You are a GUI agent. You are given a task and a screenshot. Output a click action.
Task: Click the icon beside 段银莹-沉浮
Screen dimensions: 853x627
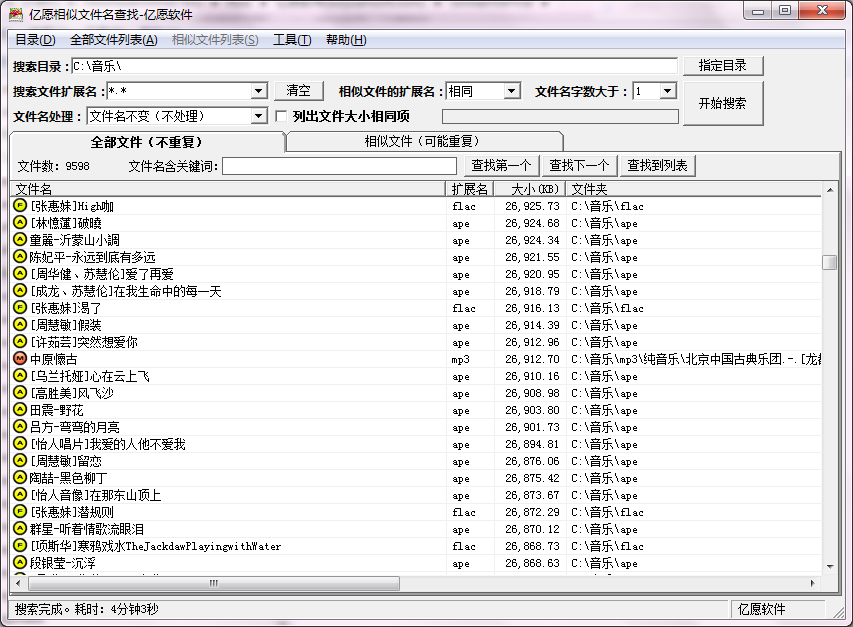[x=19, y=562]
